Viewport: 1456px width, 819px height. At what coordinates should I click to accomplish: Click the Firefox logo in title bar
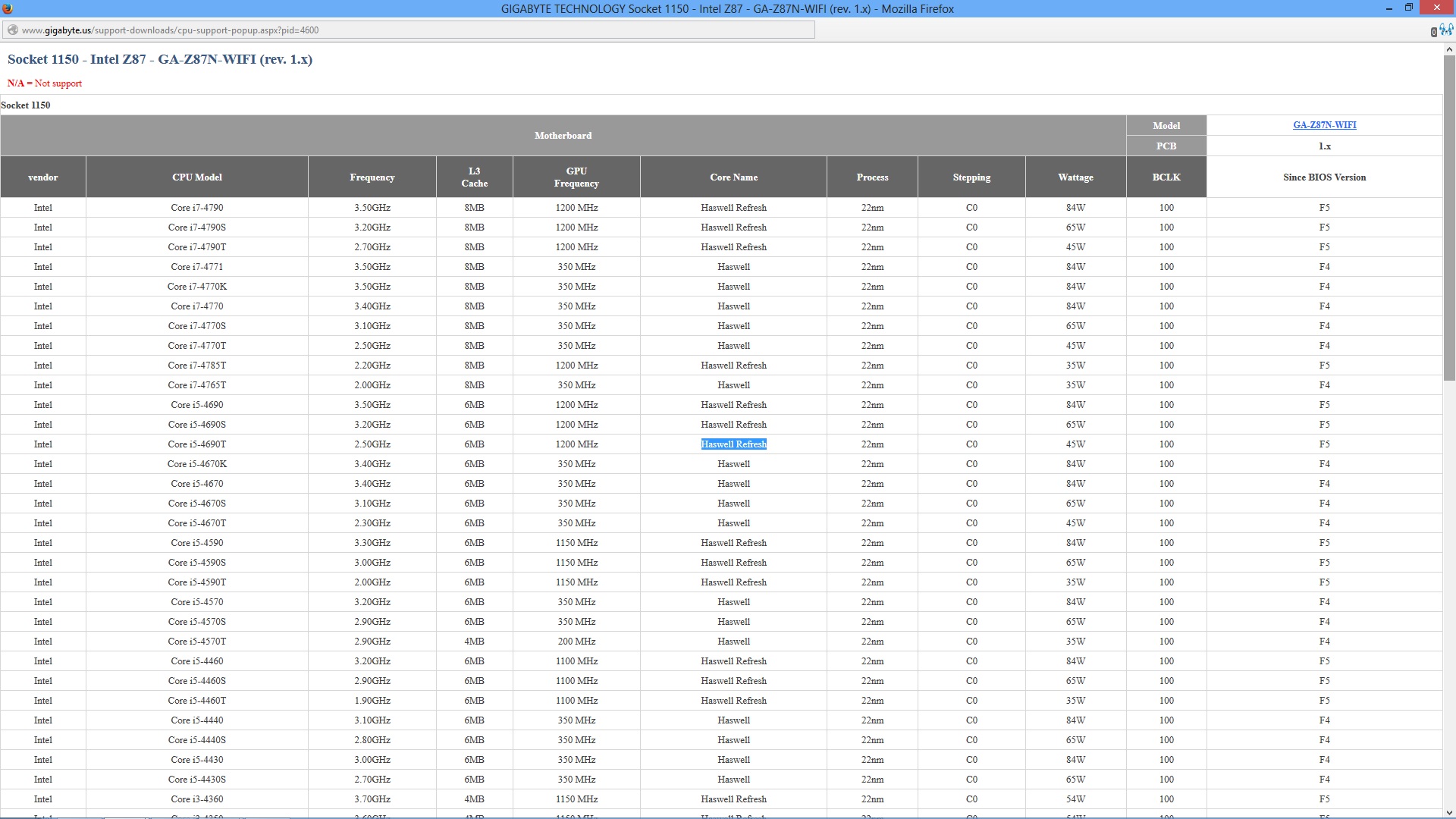pyautogui.click(x=8, y=8)
